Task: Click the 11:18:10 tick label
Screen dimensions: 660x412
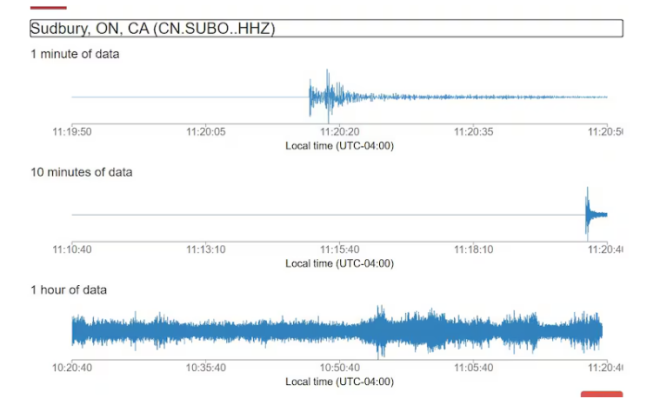Action: (473, 249)
